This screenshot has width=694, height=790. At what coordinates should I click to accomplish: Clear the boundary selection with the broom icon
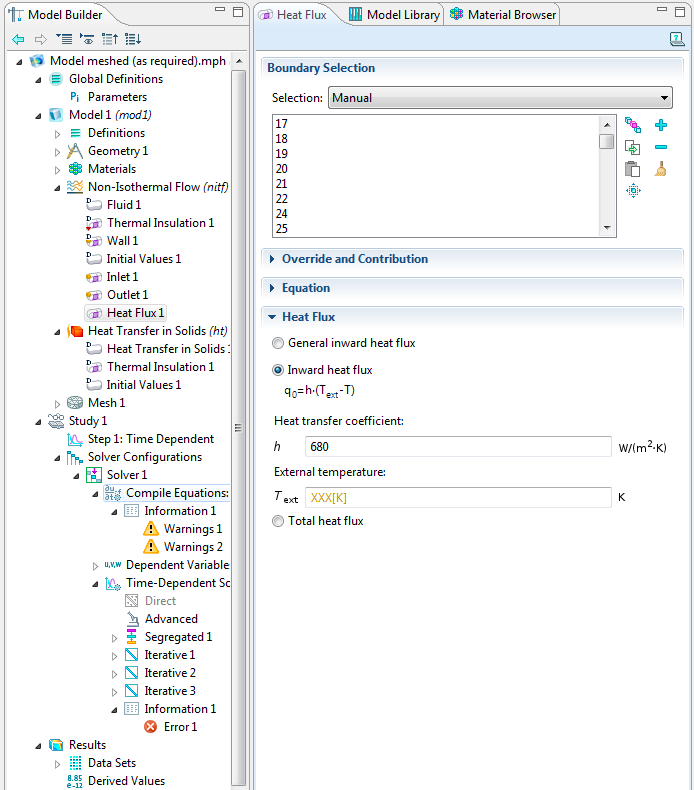pyautogui.click(x=660, y=169)
